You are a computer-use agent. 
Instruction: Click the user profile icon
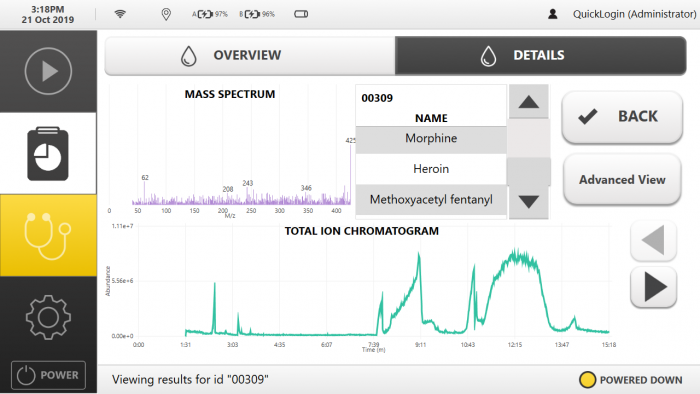pos(553,14)
